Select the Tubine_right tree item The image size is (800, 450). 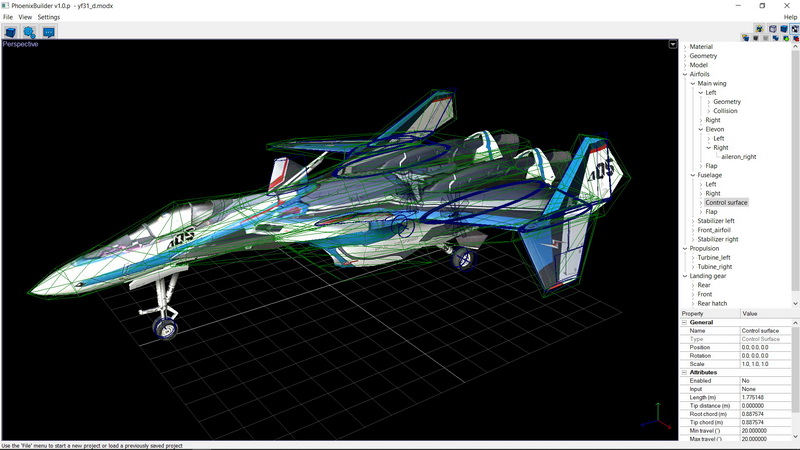coord(715,267)
